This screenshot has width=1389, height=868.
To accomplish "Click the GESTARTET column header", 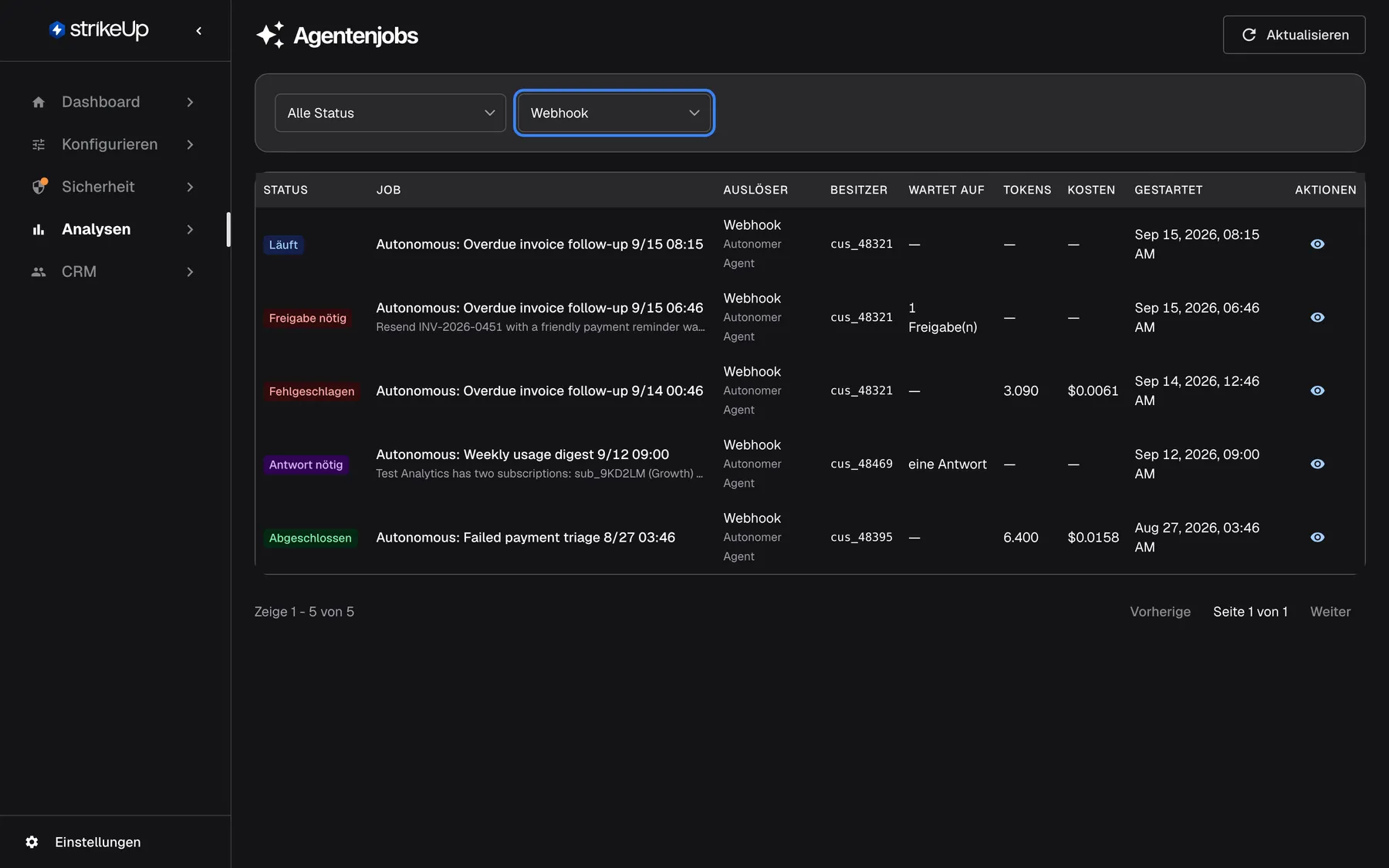I will 1168,190.
